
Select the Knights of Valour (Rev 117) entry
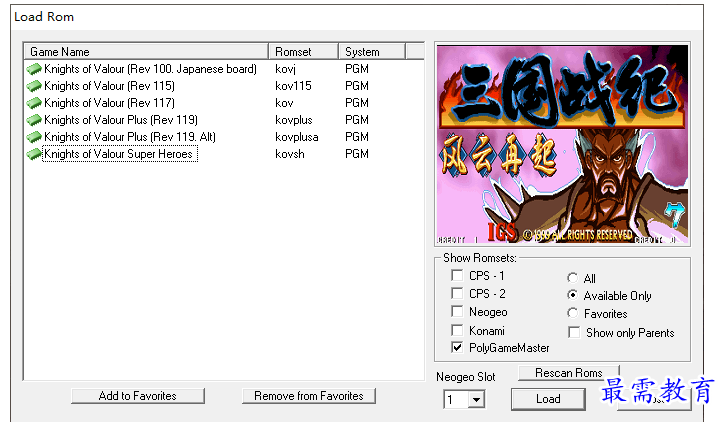109,103
